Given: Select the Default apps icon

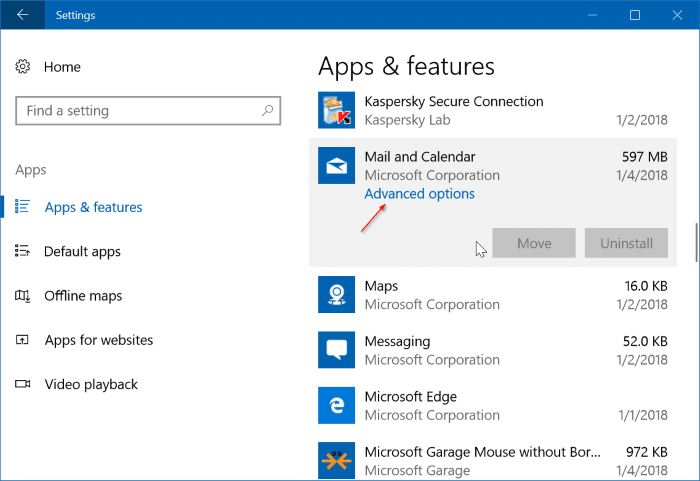Looking at the screenshot, I should [x=22, y=251].
